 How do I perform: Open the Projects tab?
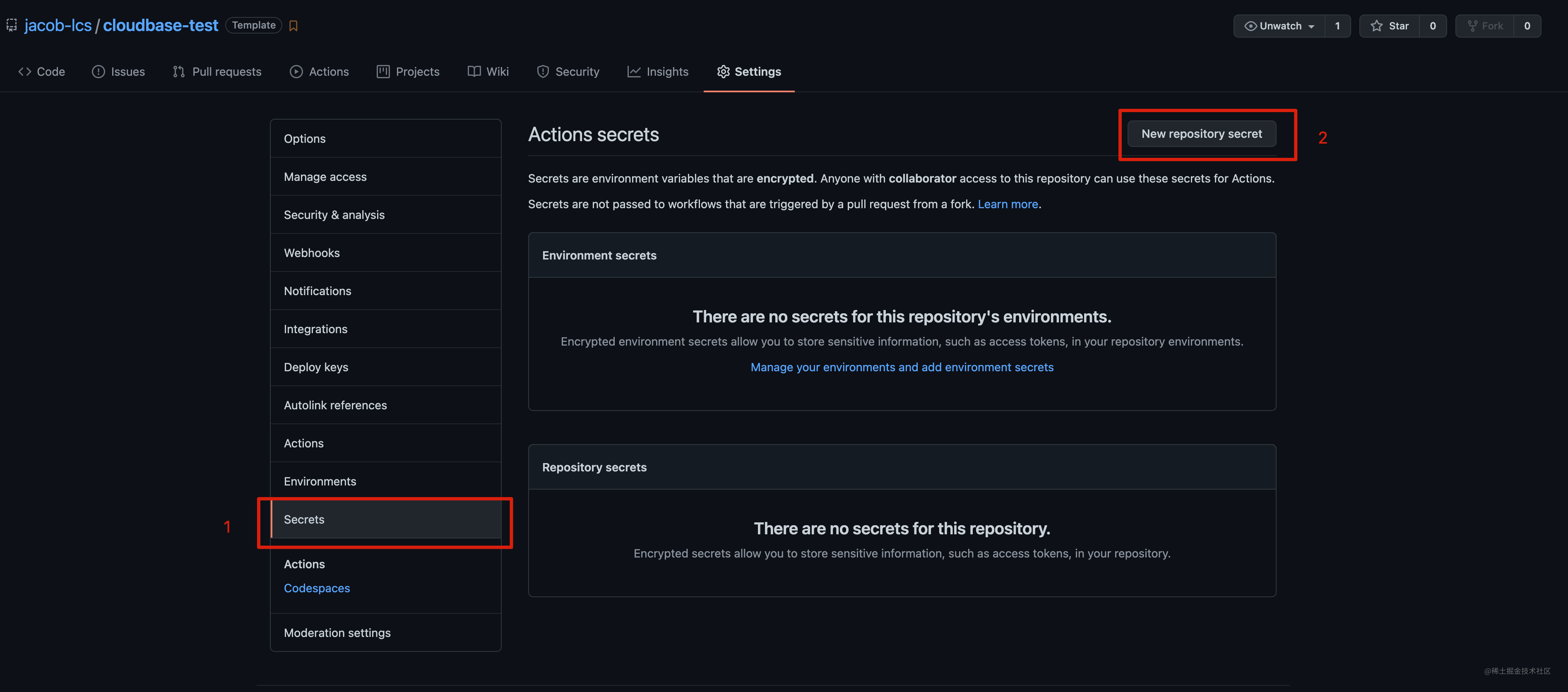click(408, 72)
